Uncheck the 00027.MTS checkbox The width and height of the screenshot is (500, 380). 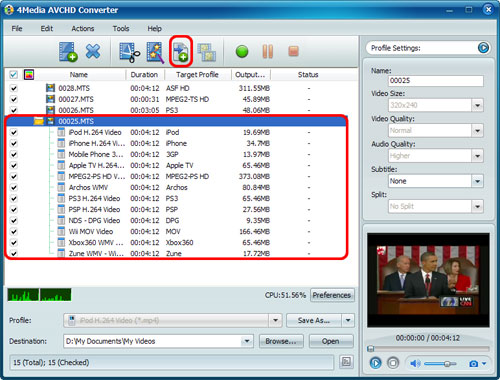coord(14,99)
